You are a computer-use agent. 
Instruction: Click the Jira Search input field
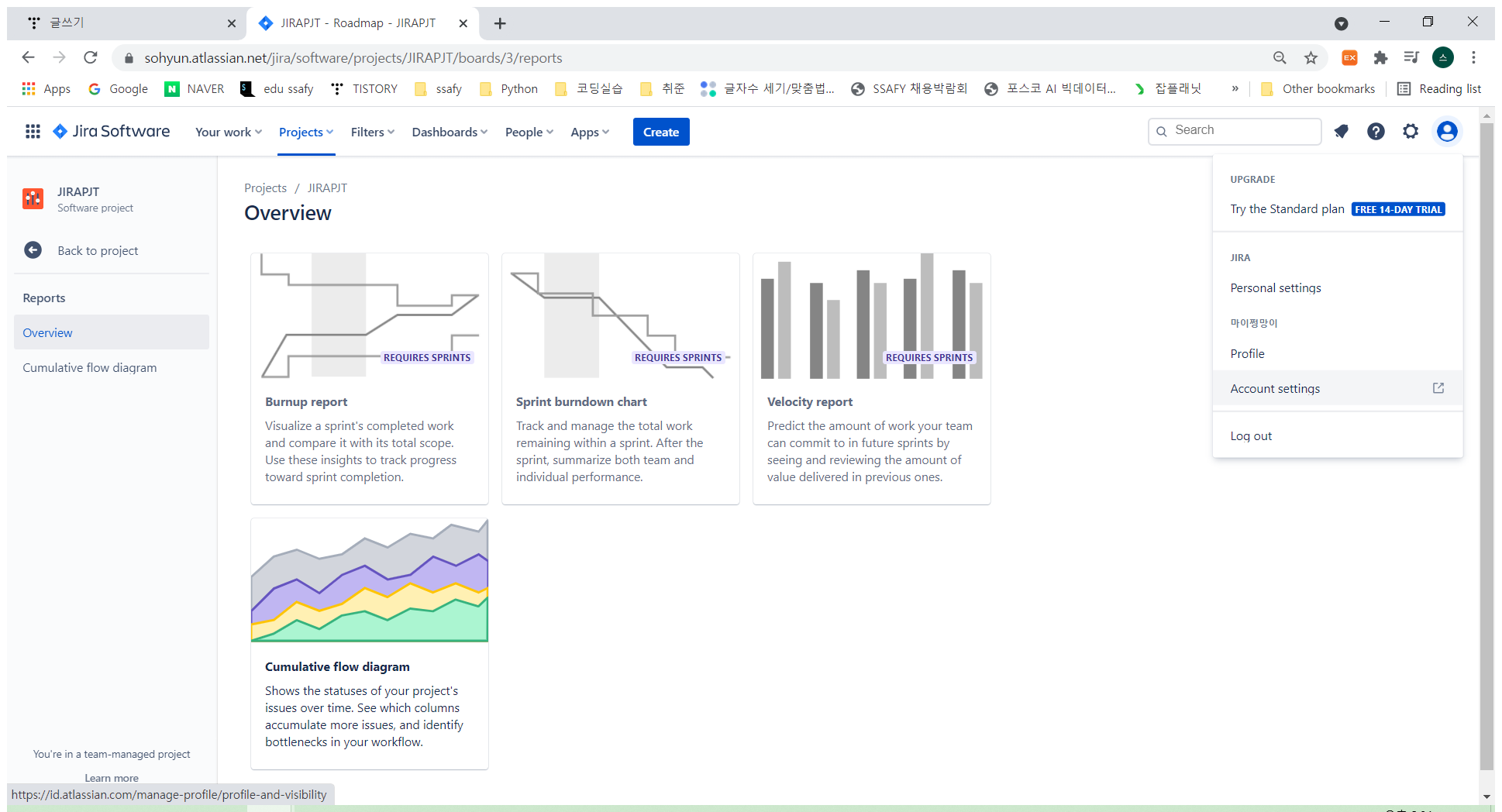(1235, 131)
